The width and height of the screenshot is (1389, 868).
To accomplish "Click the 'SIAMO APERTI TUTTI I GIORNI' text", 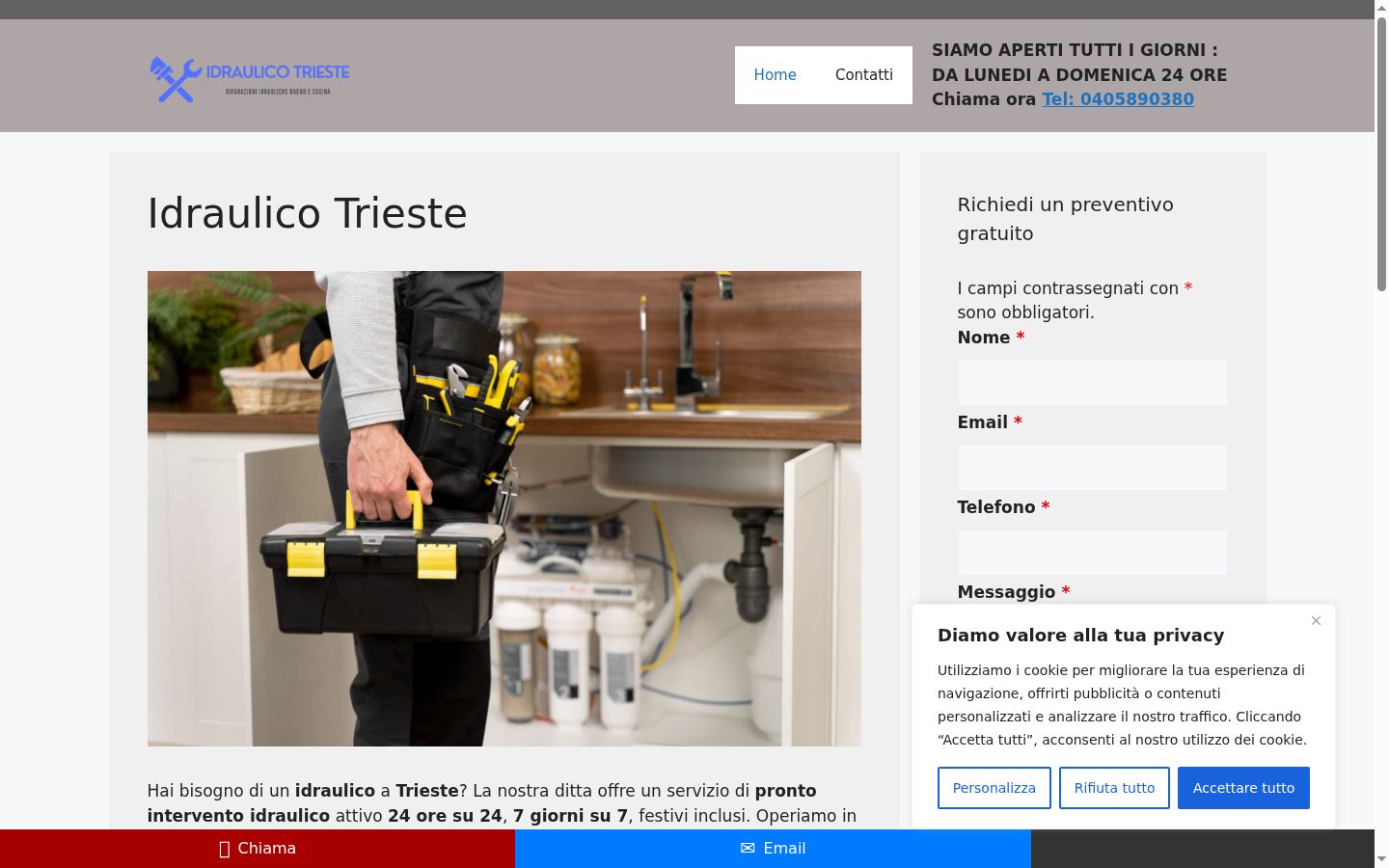I will pyautogui.click(x=1075, y=50).
